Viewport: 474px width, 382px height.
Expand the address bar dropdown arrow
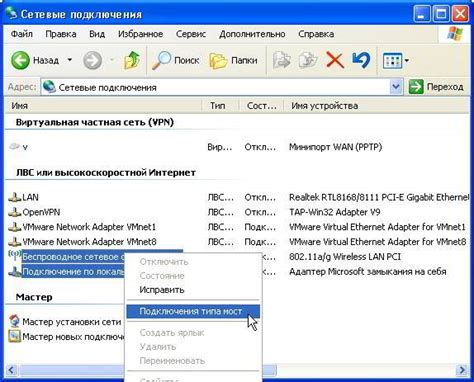396,87
